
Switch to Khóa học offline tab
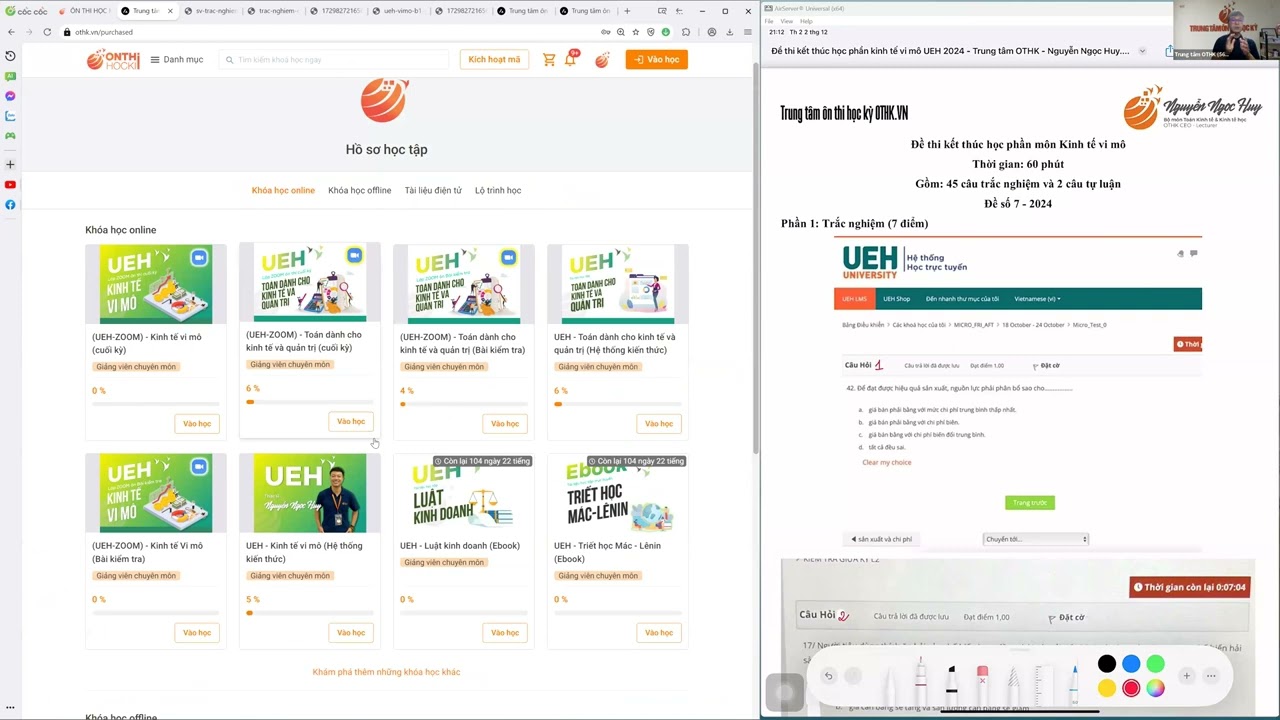point(359,190)
